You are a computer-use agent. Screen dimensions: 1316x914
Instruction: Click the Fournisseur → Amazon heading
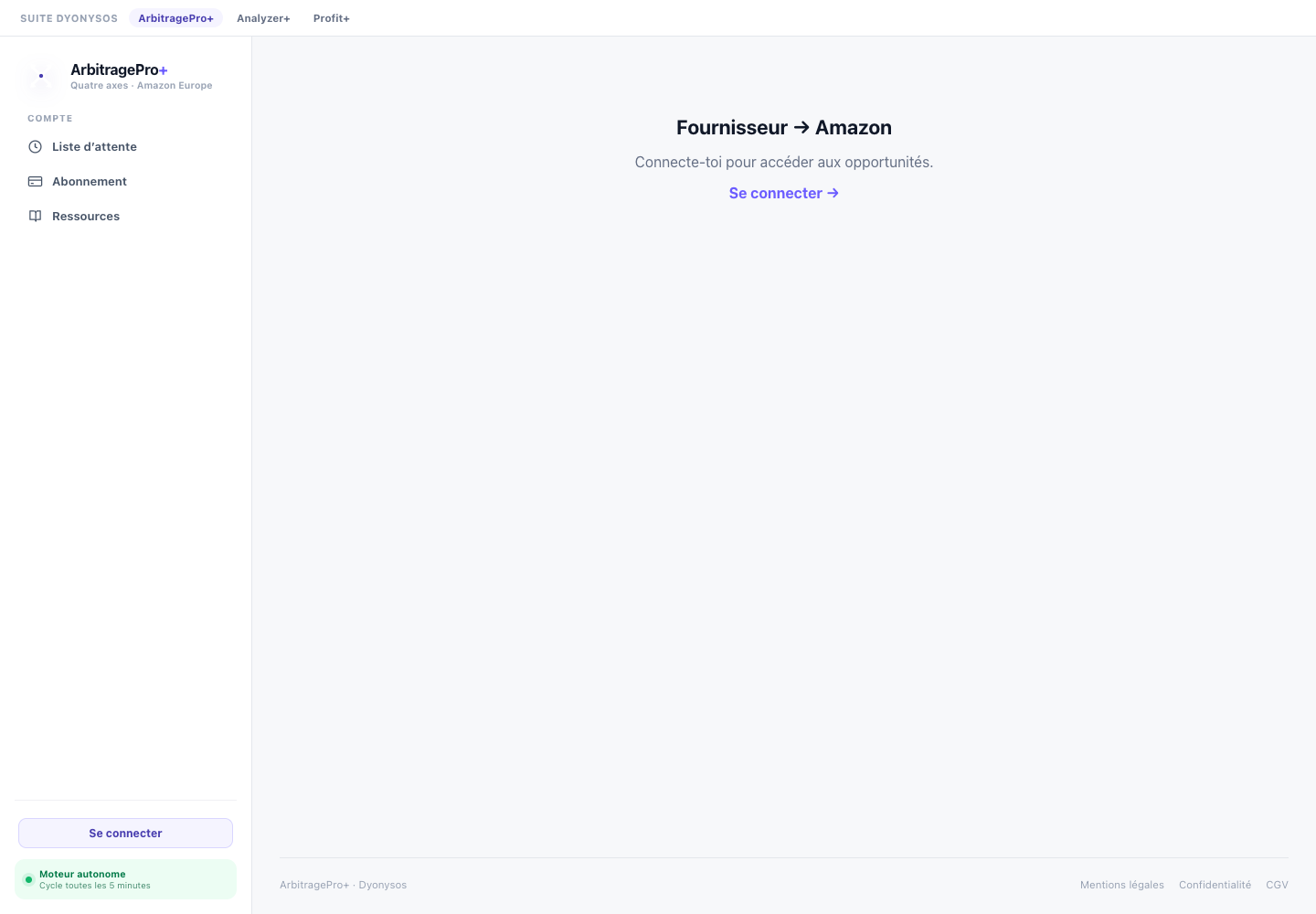tap(784, 127)
